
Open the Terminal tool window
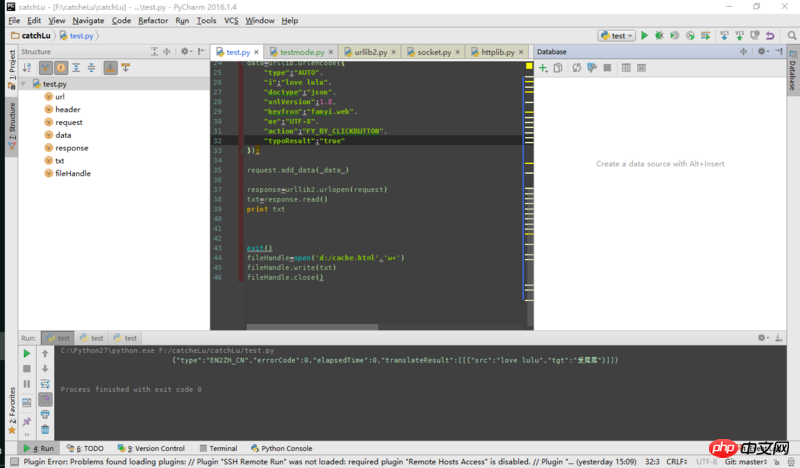(217, 448)
